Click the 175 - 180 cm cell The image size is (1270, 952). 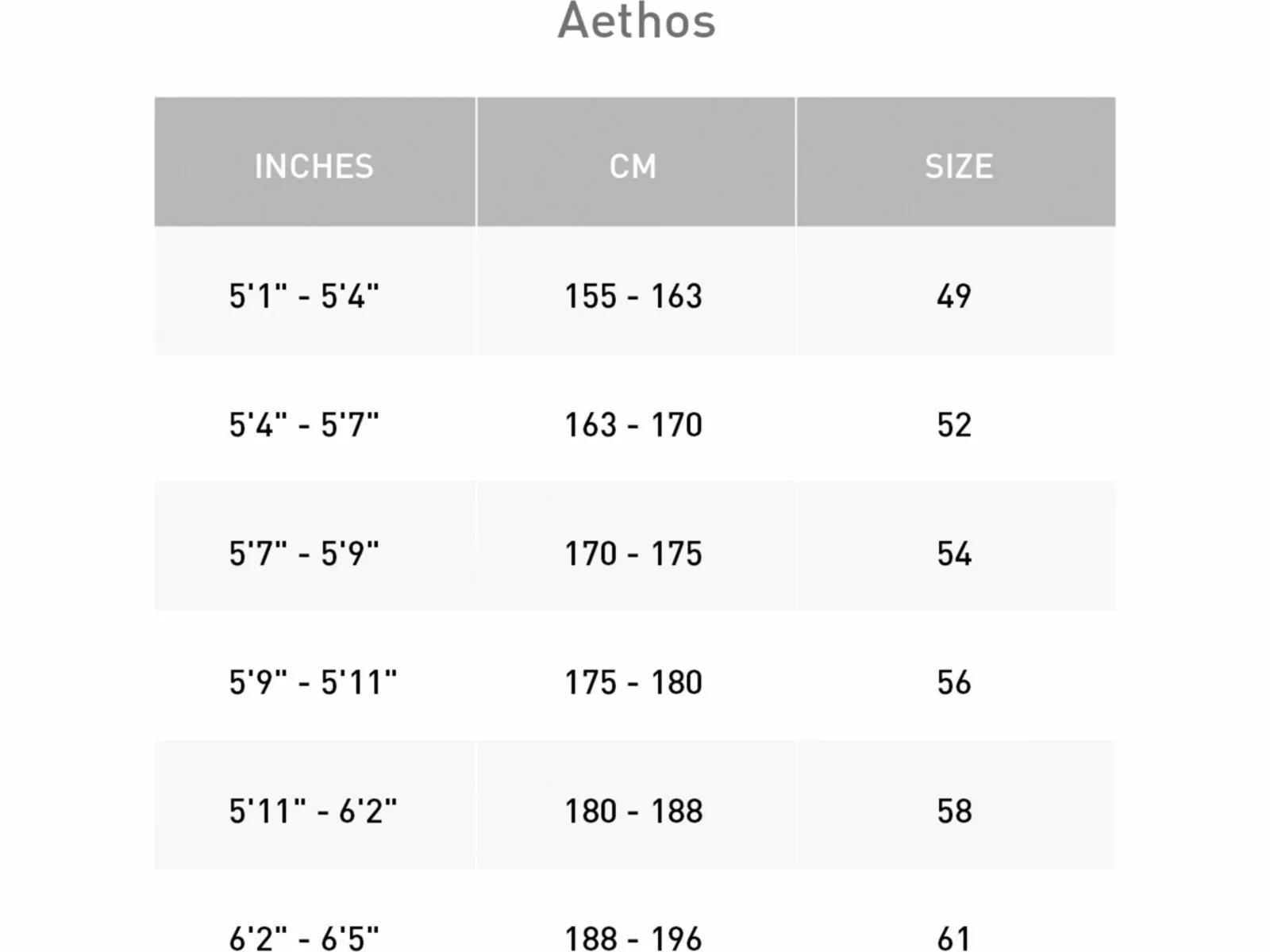click(x=633, y=682)
